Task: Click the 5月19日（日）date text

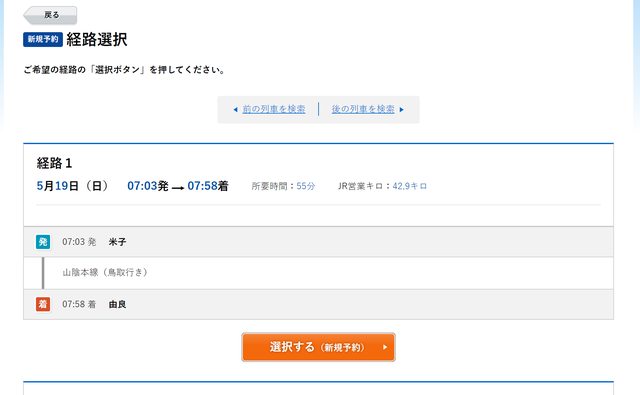Action: pos(73,186)
